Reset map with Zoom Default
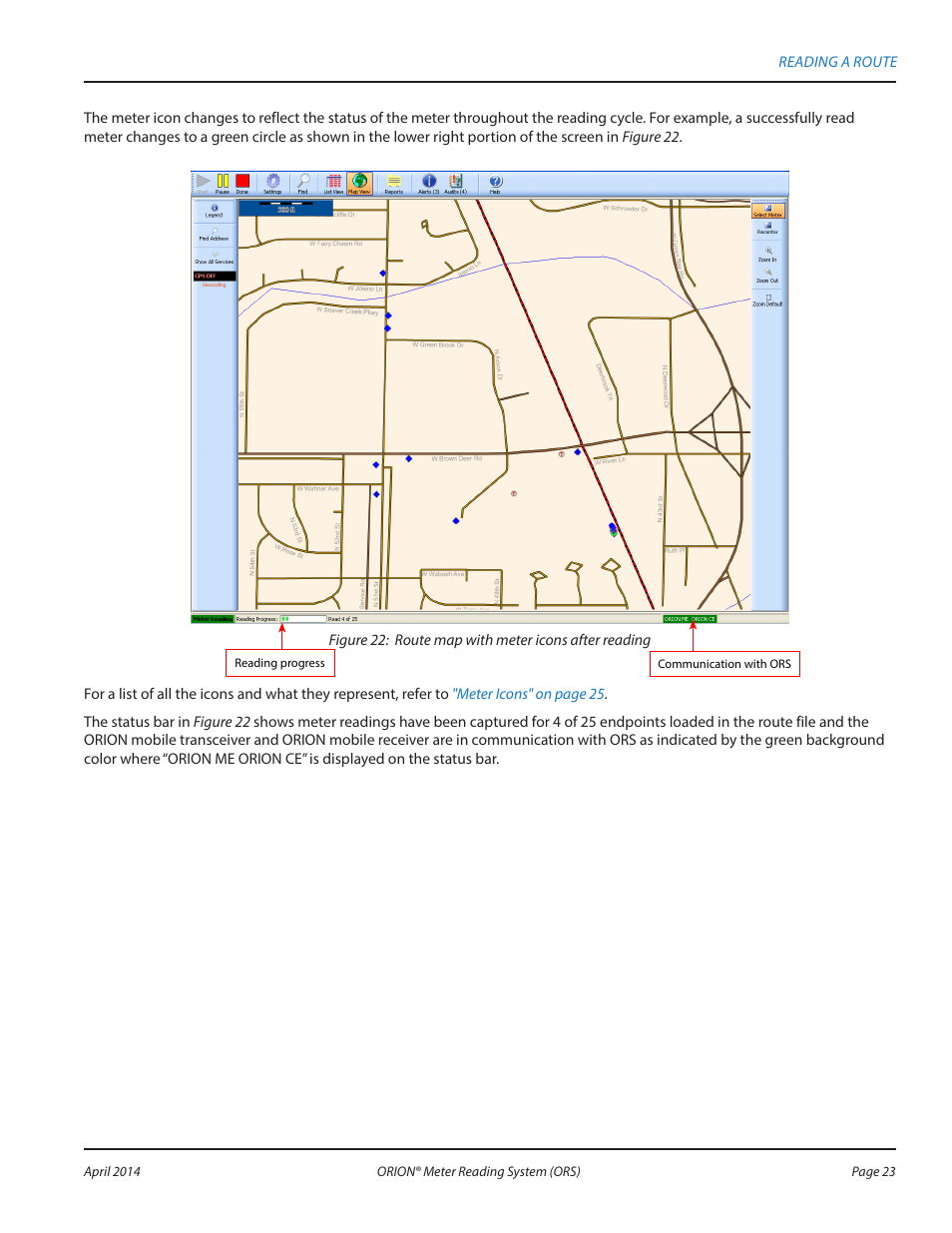This screenshot has width=952, height=1233. (767, 300)
